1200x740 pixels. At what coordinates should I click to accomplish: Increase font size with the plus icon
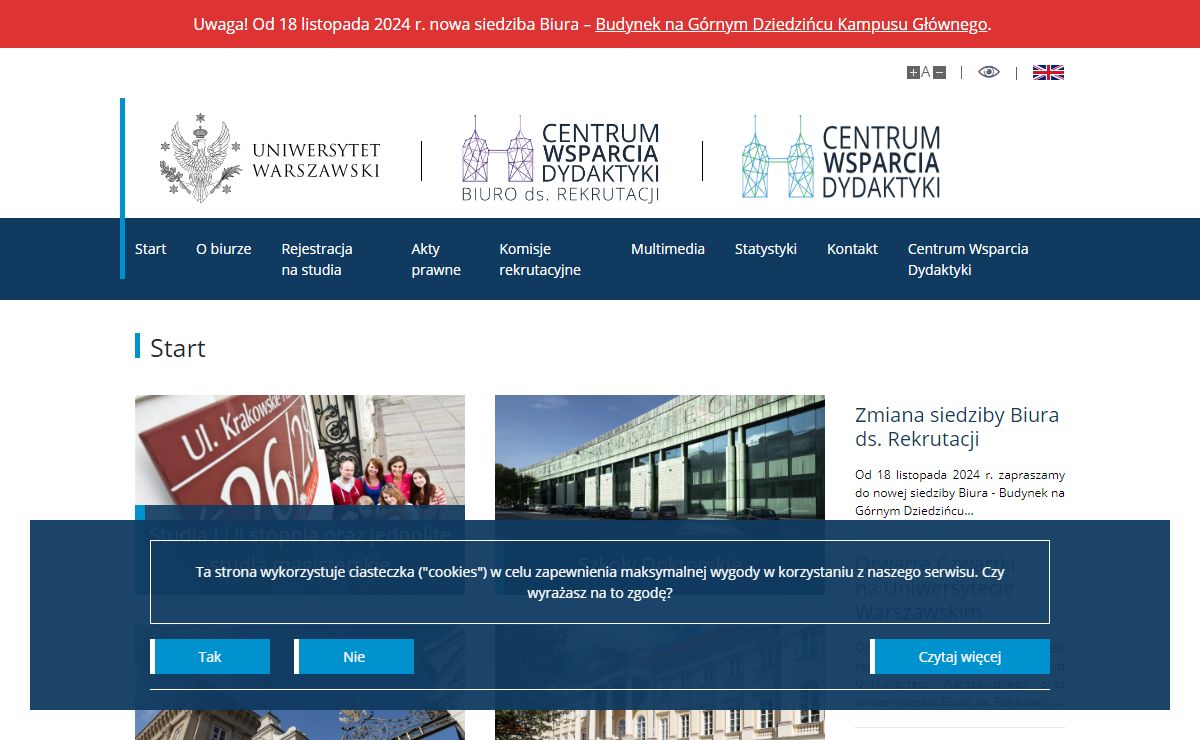[x=913, y=72]
